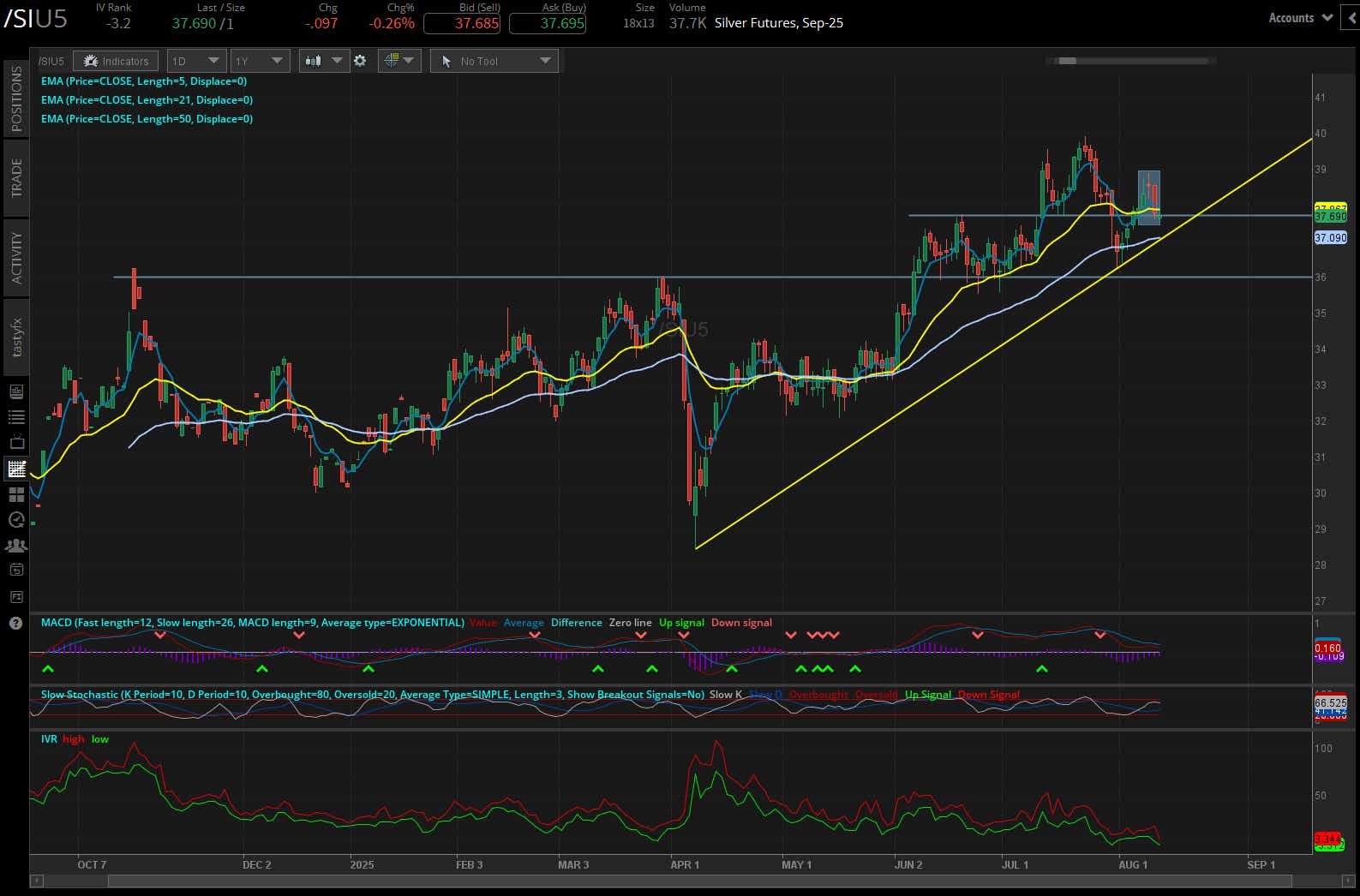Click the Slow Stochastic study label
Viewport: 1360px width, 896px height.
[x=373, y=695]
